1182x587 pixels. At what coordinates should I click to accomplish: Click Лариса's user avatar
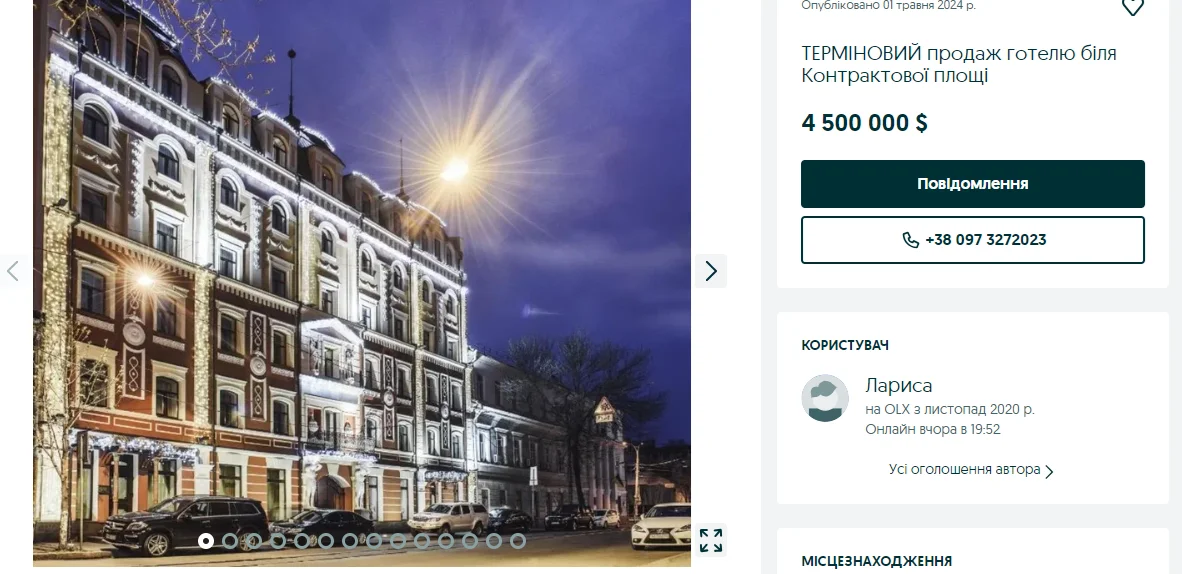point(825,398)
